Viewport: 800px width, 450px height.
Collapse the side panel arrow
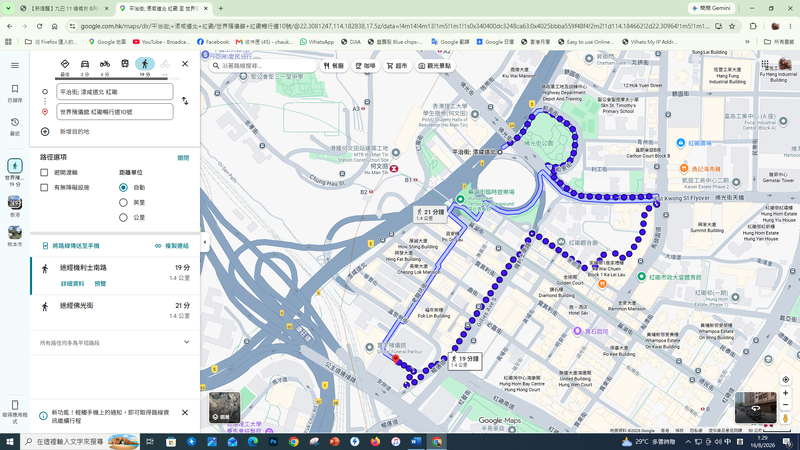click(205, 242)
